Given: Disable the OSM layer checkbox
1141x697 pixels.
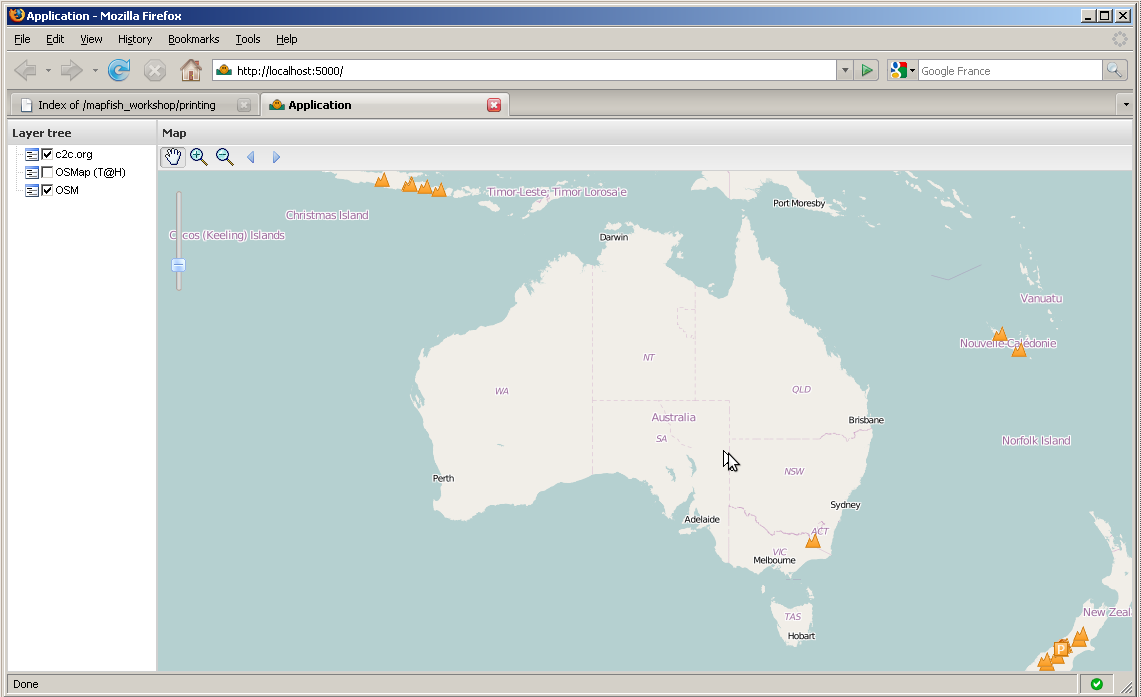Looking at the screenshot, I should [47, 190].
